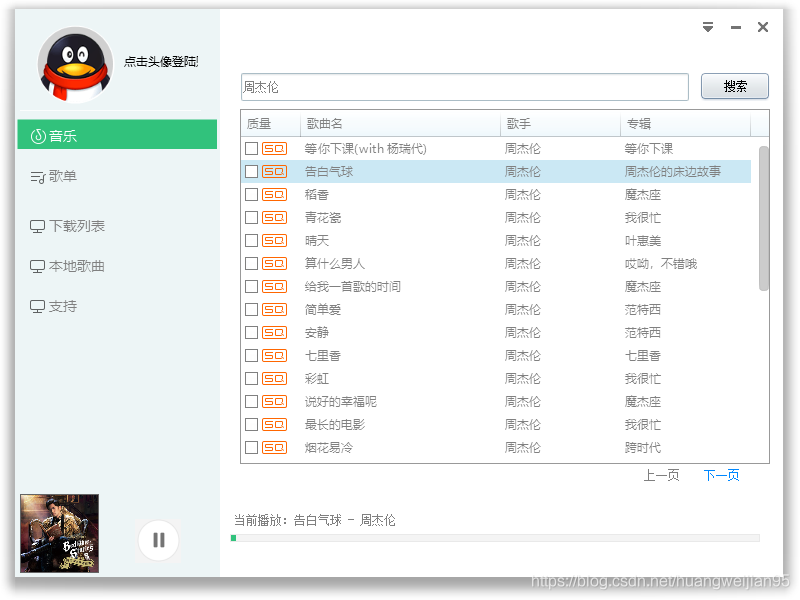800x600 pixels.
Task: Open the 音乐 music tab
Action: click(117, 135)
